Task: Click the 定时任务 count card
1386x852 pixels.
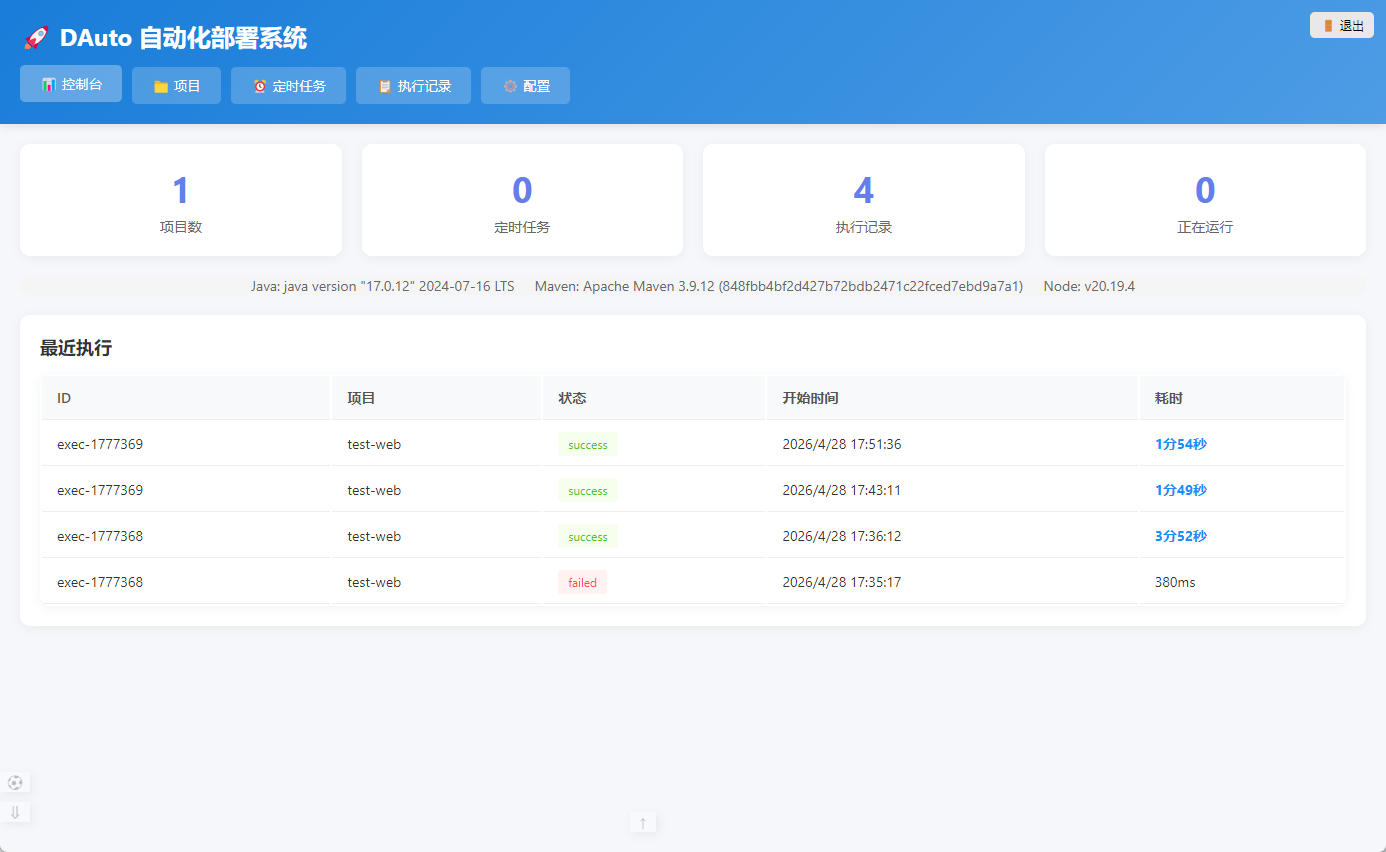Action: click(522, 200)
